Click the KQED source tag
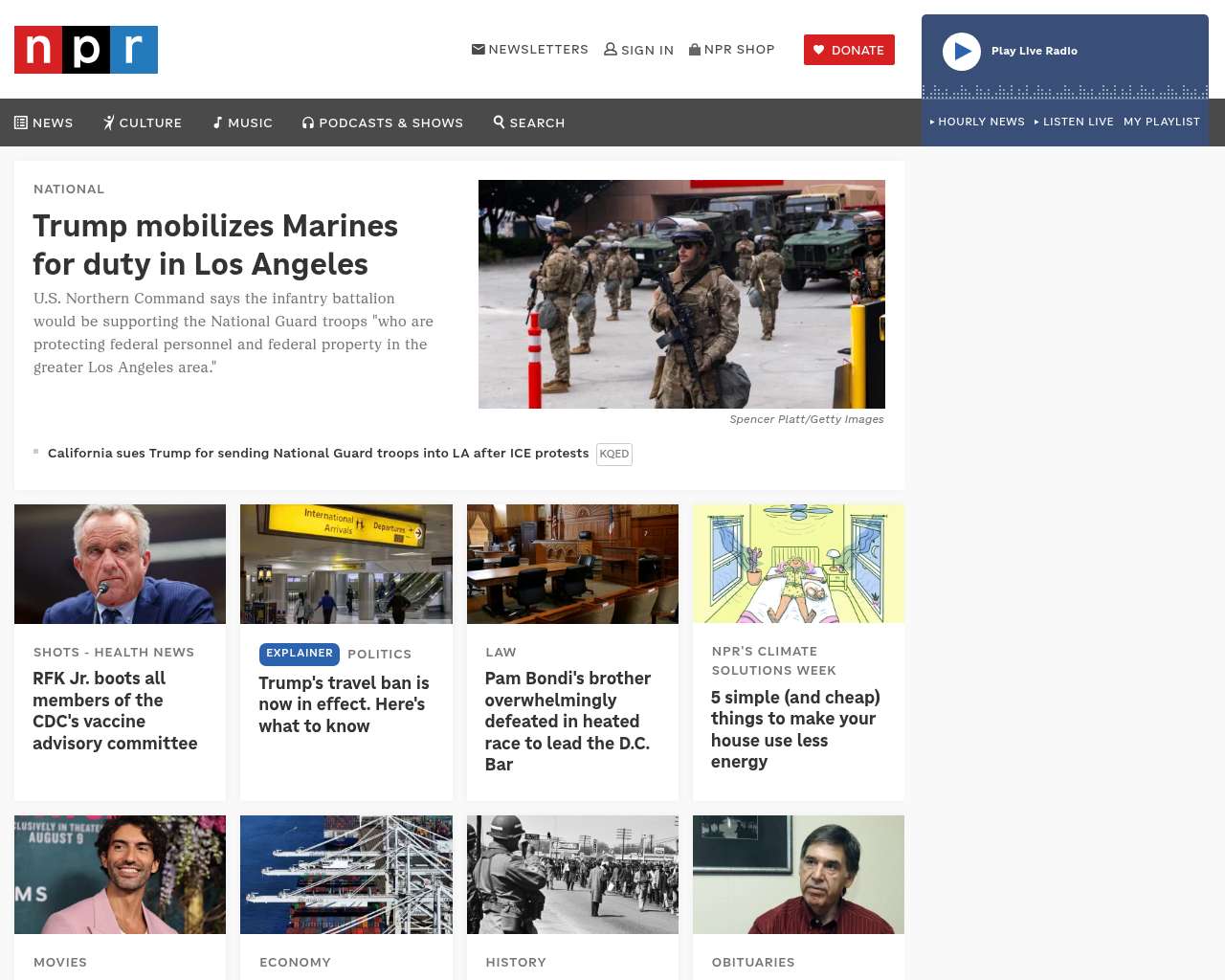1225x980 pixels. (x=614, y=454)
